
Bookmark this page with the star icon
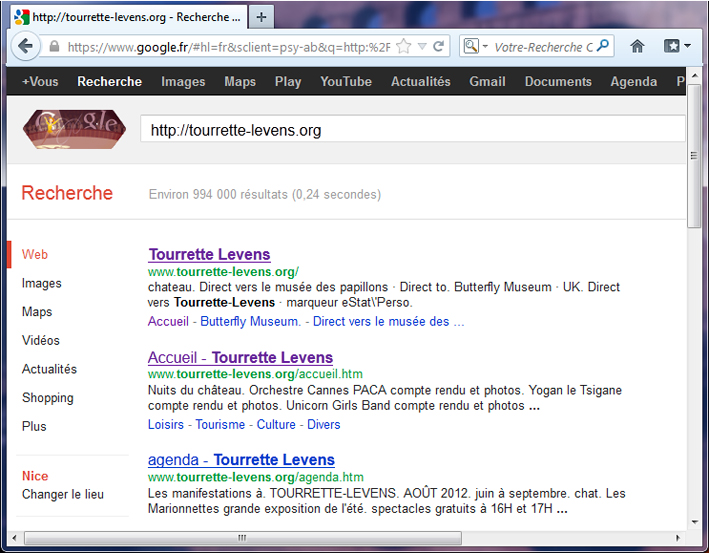click(403, 46)
